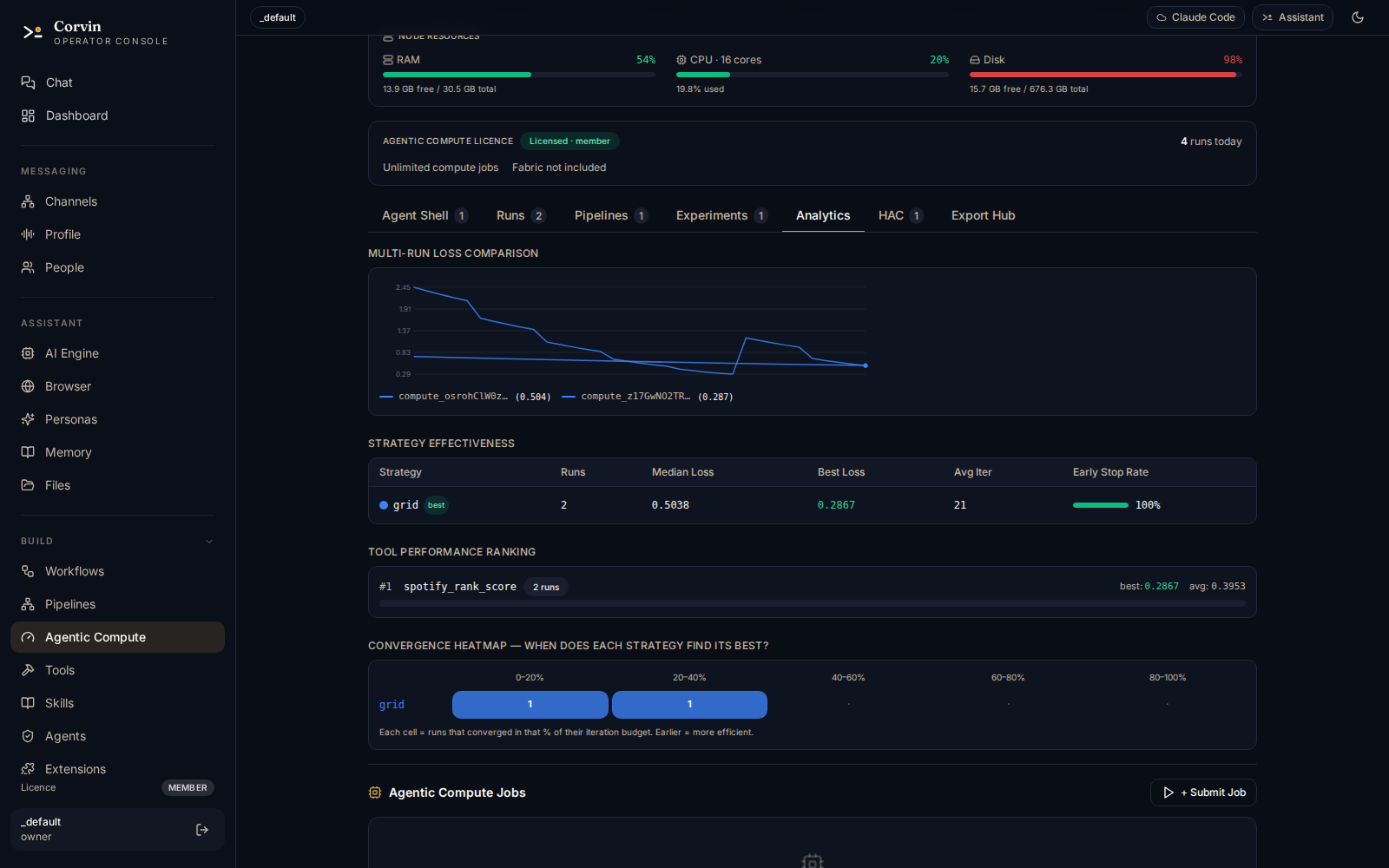The width and height of the screenshot is (1389, 868).
Task: Click the Disk resource icon
Action: pyautogui.click(x=975, y=60)
